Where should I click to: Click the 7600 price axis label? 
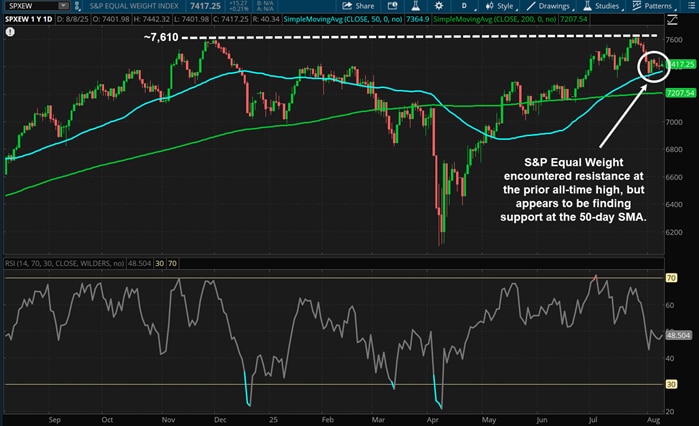click(674, 40)
